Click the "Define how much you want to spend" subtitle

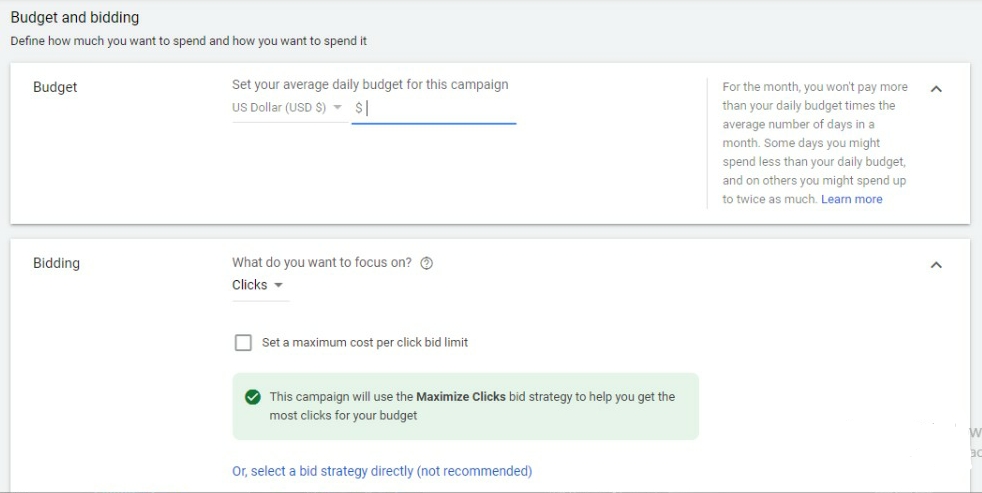tap(187, 41)
